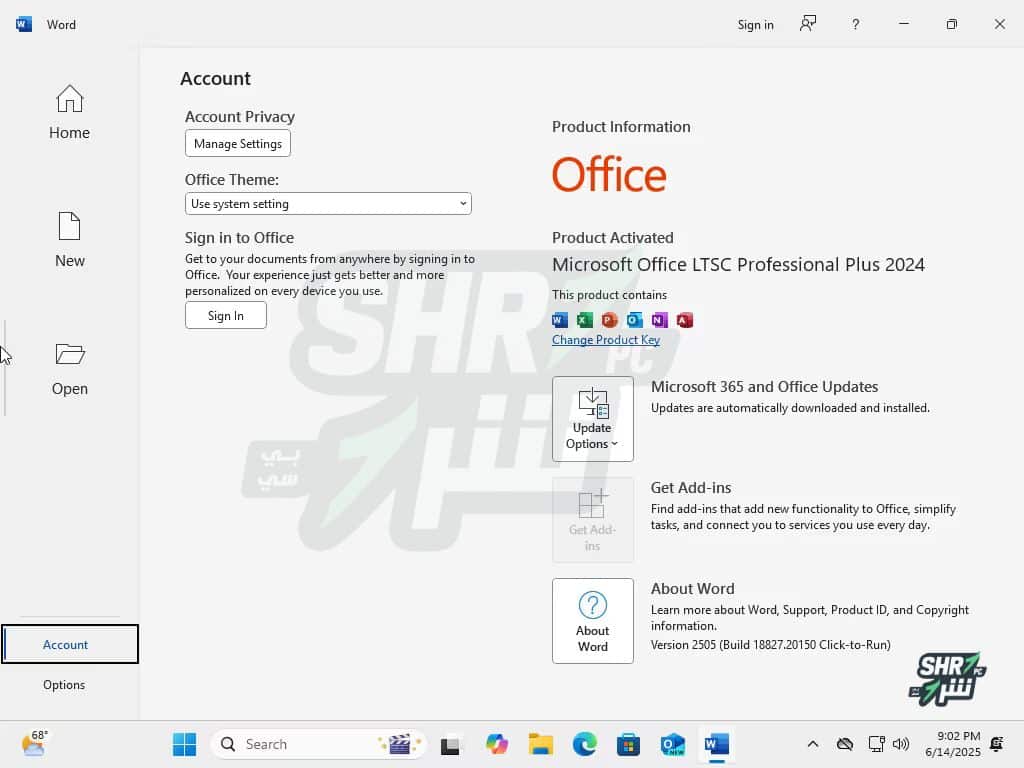This screenshot has width=1024, height=768.
Task: Click the Word icon under This product contains
Action: (560, 320)
